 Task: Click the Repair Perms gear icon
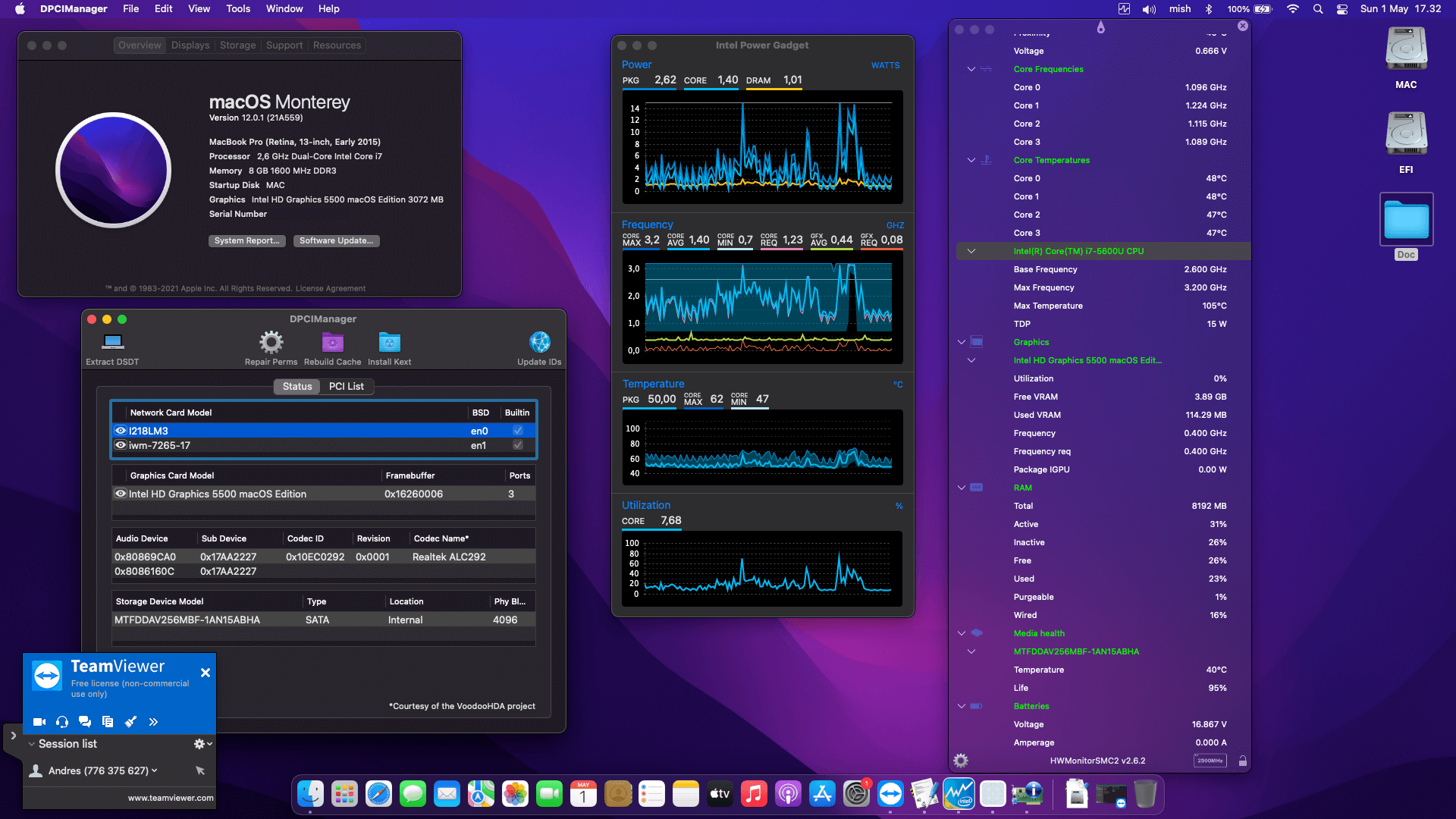coord(271,342)
